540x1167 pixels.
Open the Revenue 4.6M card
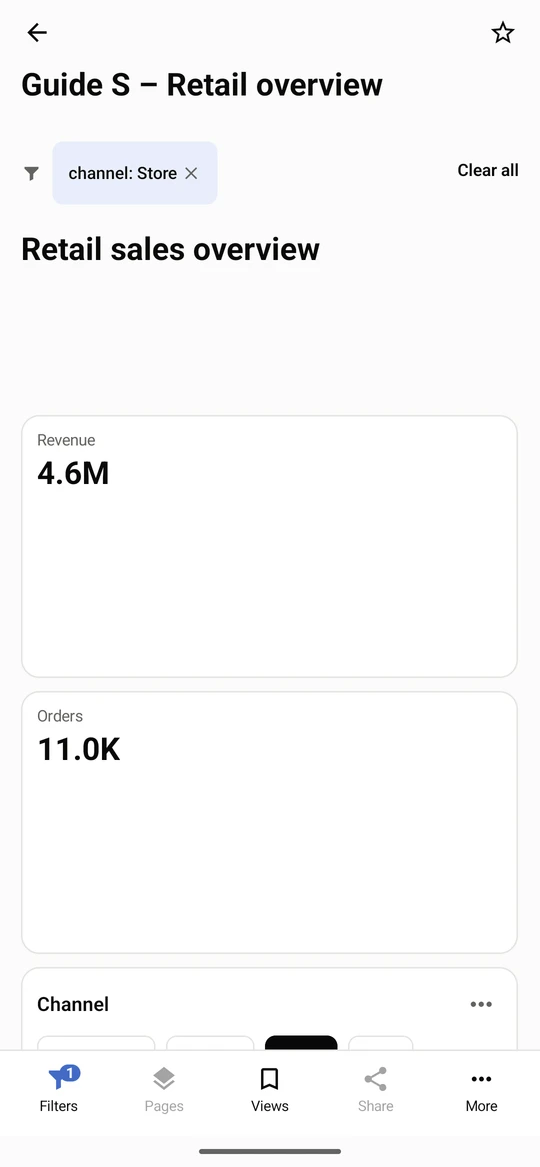click(269, 546)
